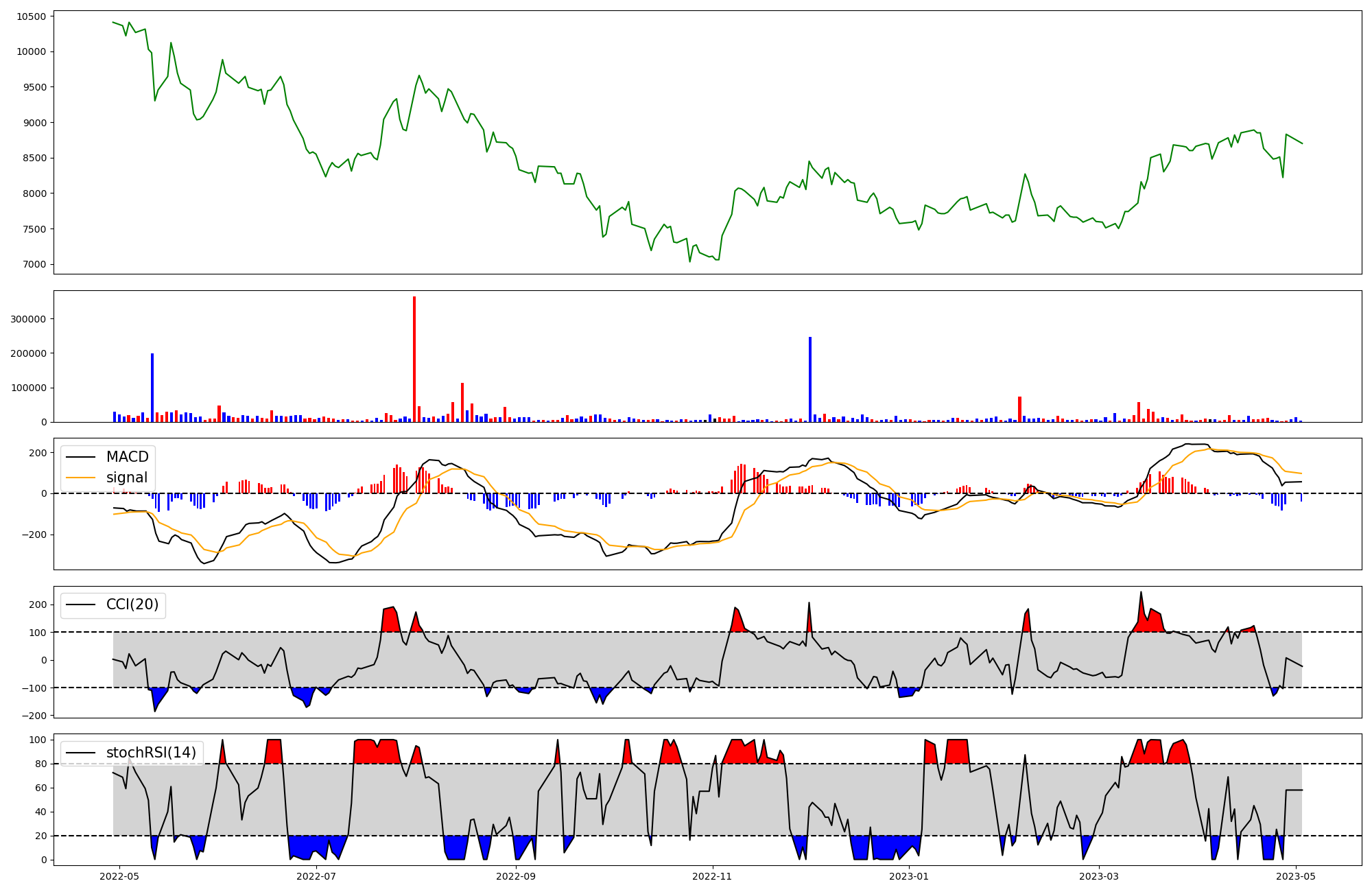The width and height of the screenshot is (1372, 892).
Task: Click the 2023-01 x-axis date label
Action: (x=909, y=876)
